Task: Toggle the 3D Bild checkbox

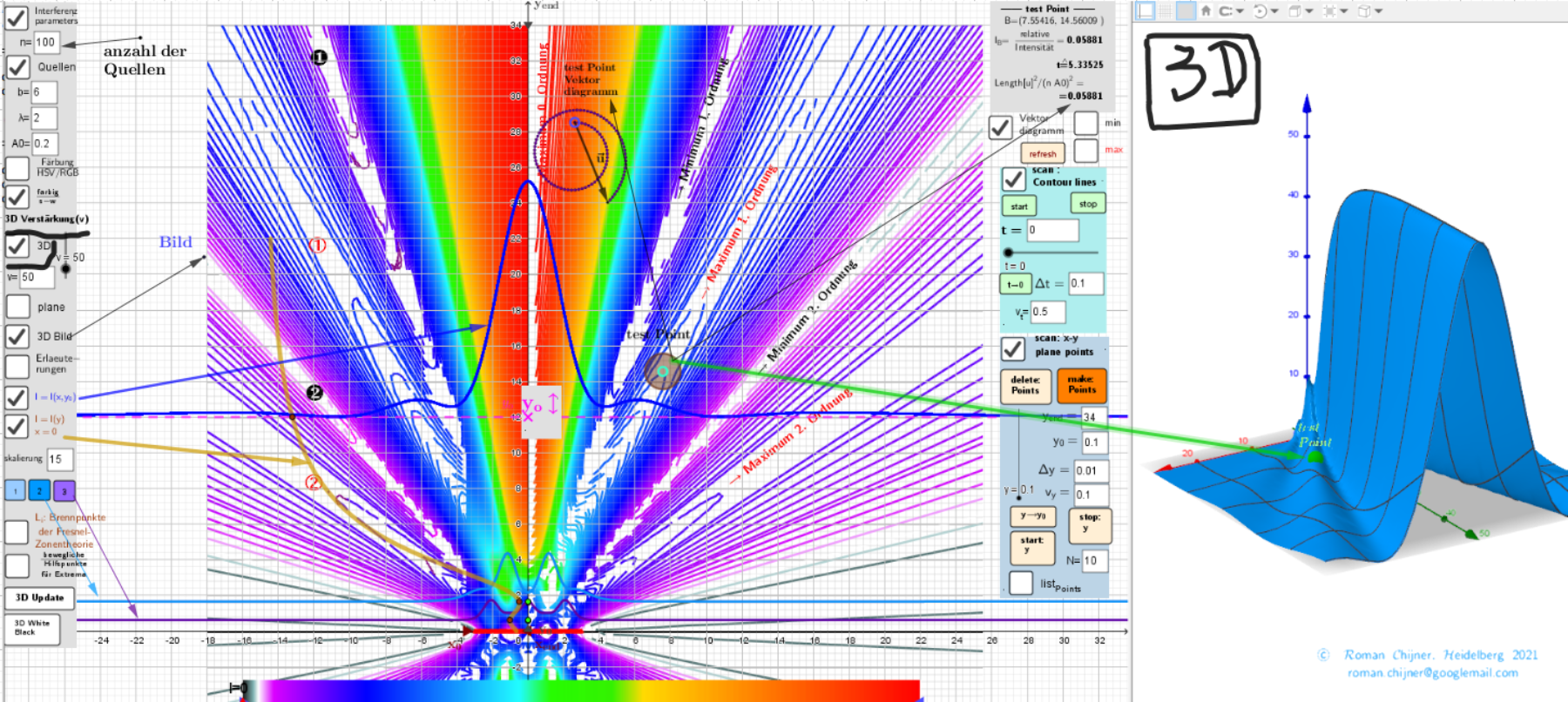Action: pyautogui.click(x=17, y=336)
